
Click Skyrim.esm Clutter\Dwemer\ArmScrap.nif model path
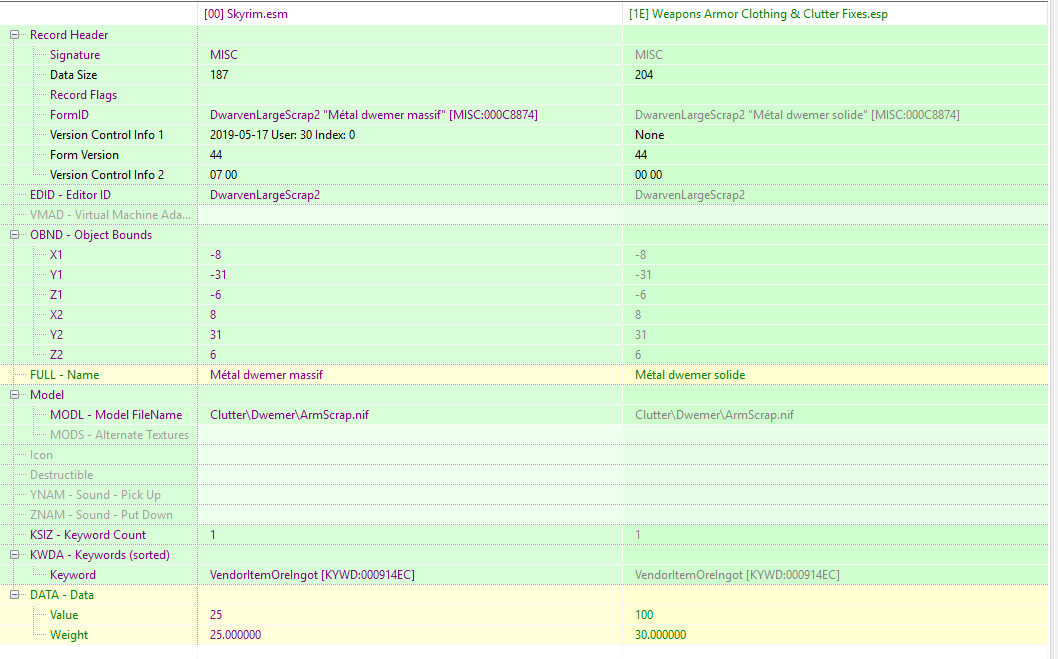289,415
